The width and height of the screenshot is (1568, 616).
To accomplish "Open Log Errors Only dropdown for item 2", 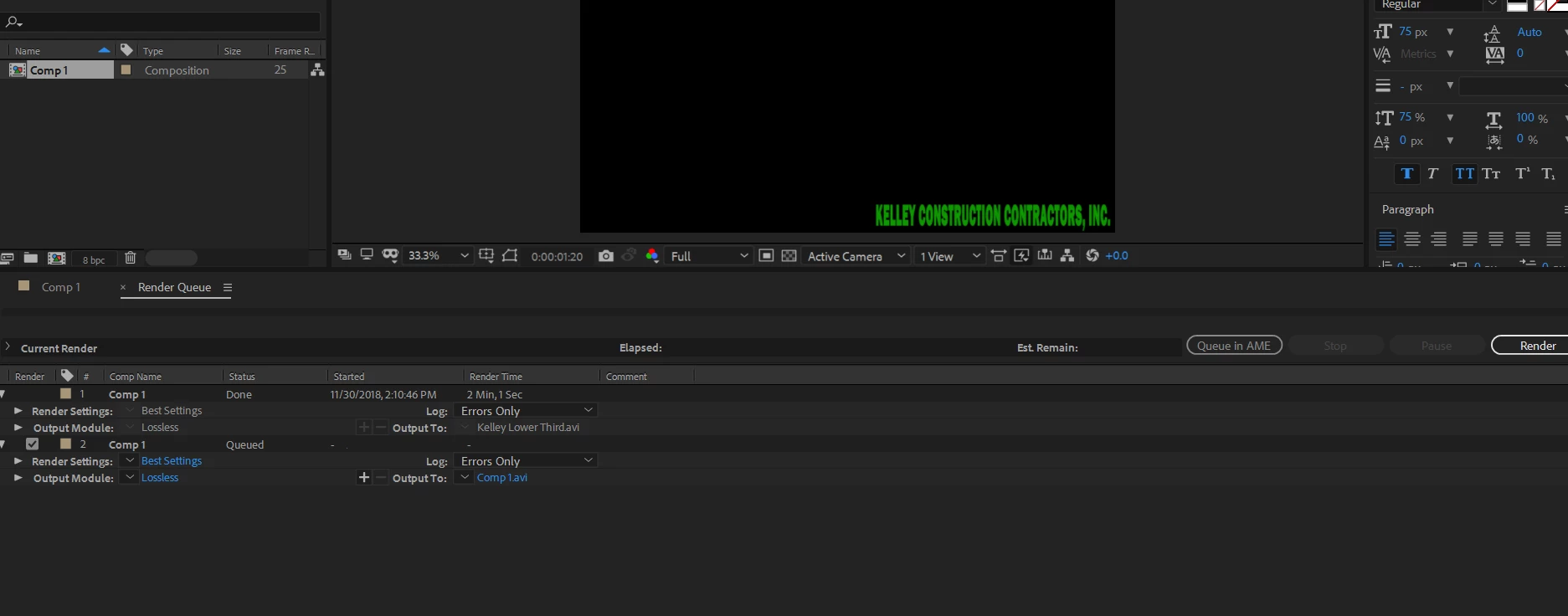I will [x=526, y=461].
